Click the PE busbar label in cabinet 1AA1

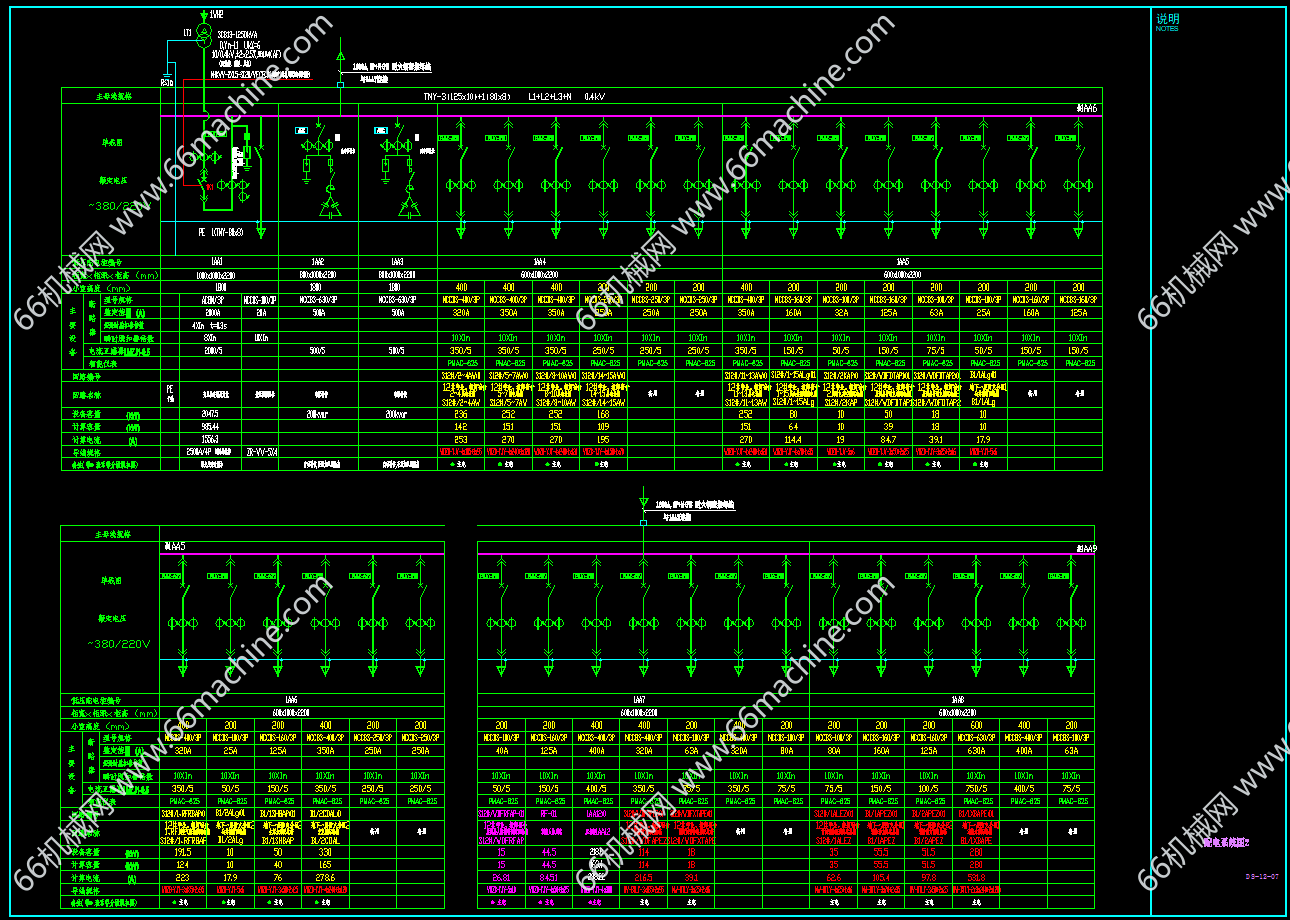click(221, 231)
